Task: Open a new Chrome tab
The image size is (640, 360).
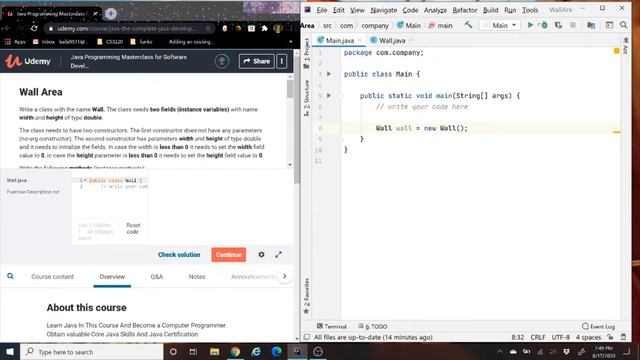Action: tap(111, 13)
